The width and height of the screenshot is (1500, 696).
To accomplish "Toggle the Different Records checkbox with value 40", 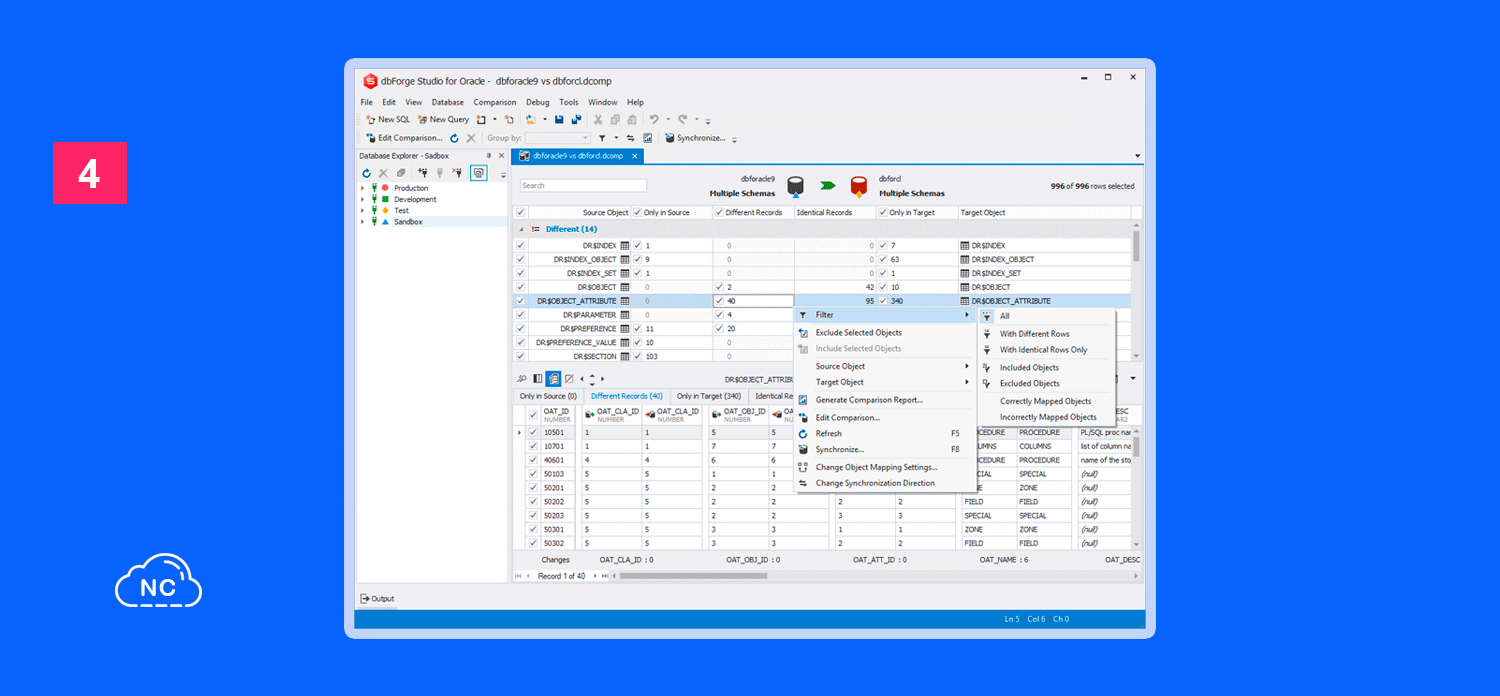I will coord(719,301).
